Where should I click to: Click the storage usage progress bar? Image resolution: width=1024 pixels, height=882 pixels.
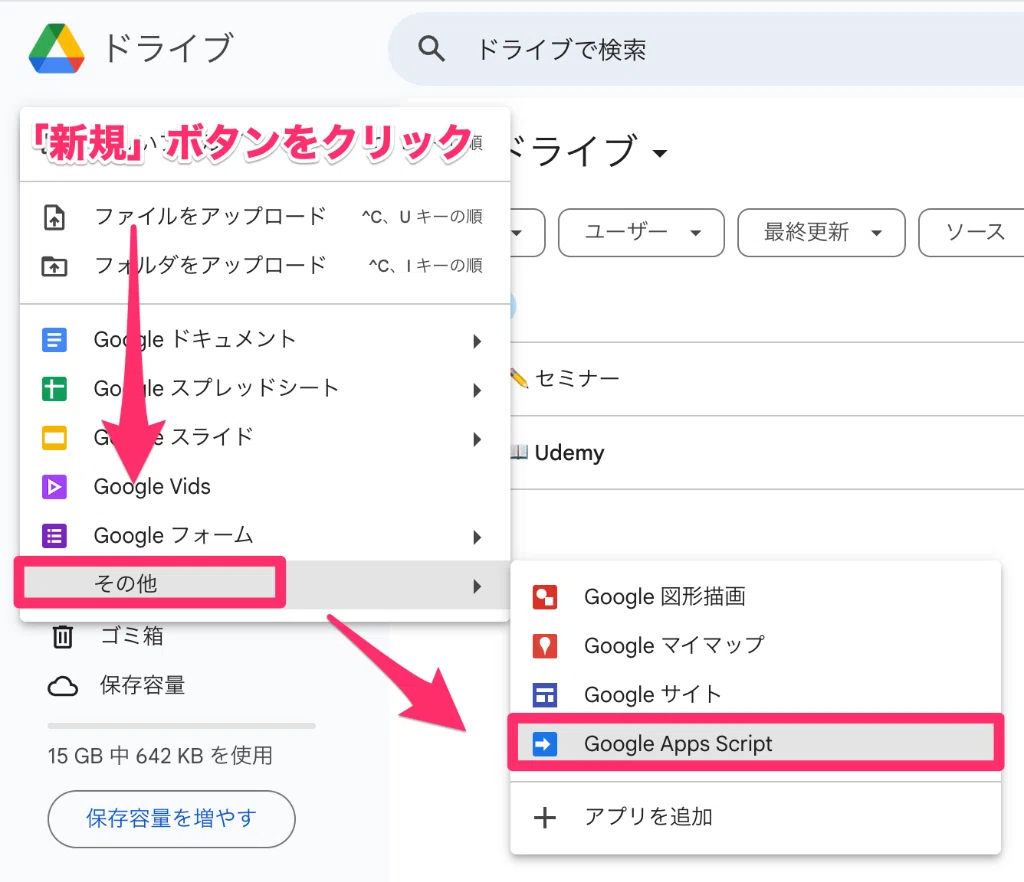click(x=182, y=726)
